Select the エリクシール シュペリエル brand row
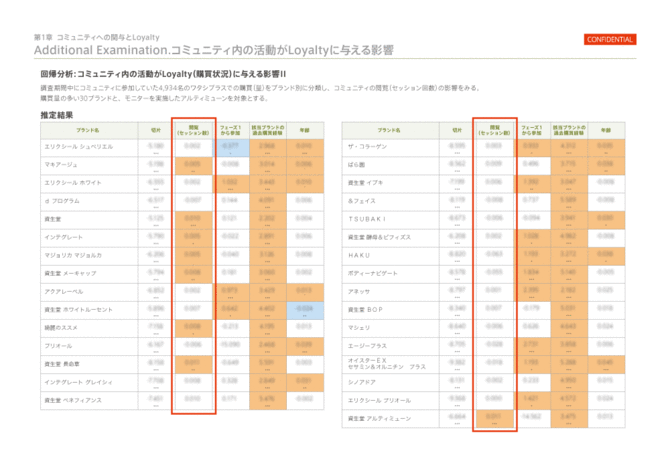This screenshot has width=670, height=473. coord(182,148)
